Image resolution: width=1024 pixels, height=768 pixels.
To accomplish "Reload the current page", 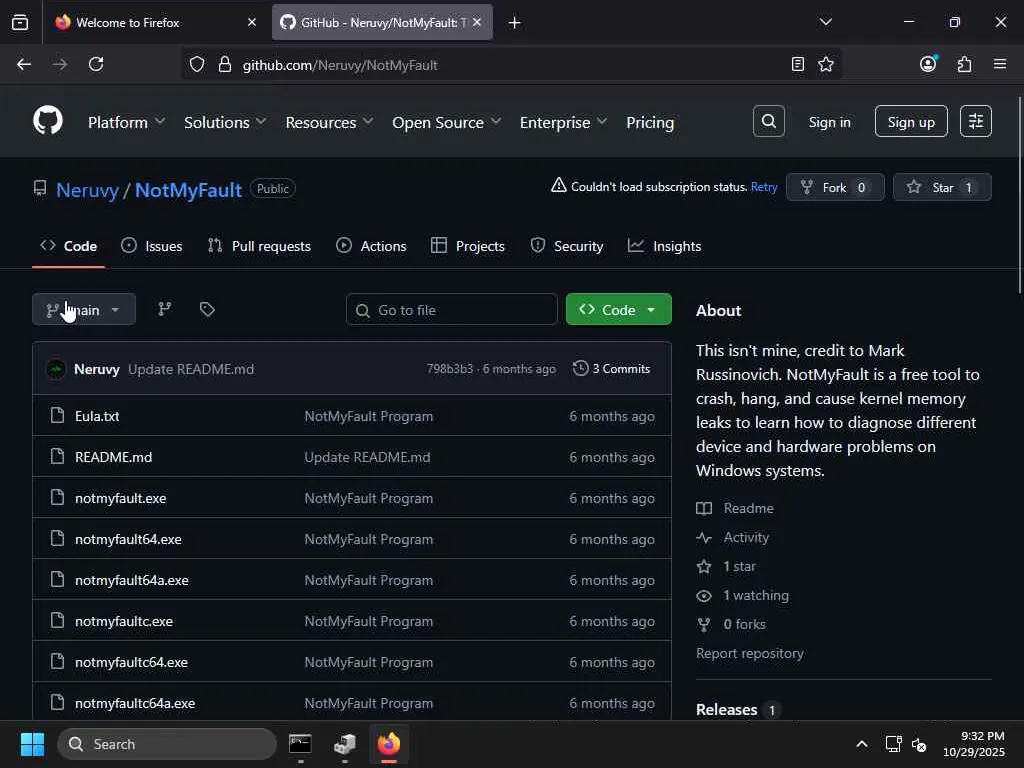I will point(96,64).
